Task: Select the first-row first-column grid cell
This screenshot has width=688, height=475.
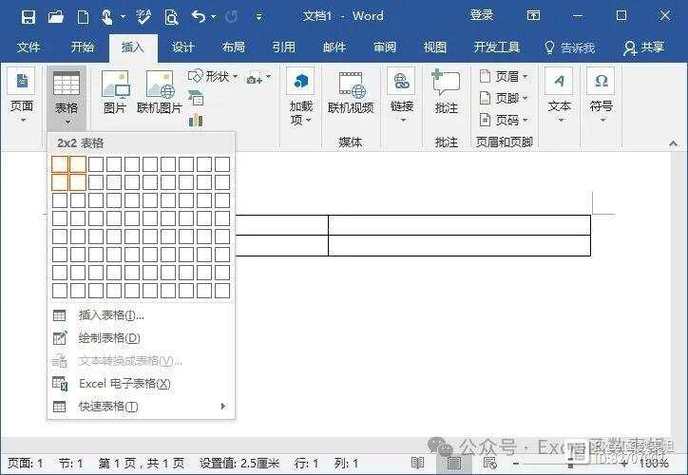Action: pyautogui.click(x=60, y=164)
